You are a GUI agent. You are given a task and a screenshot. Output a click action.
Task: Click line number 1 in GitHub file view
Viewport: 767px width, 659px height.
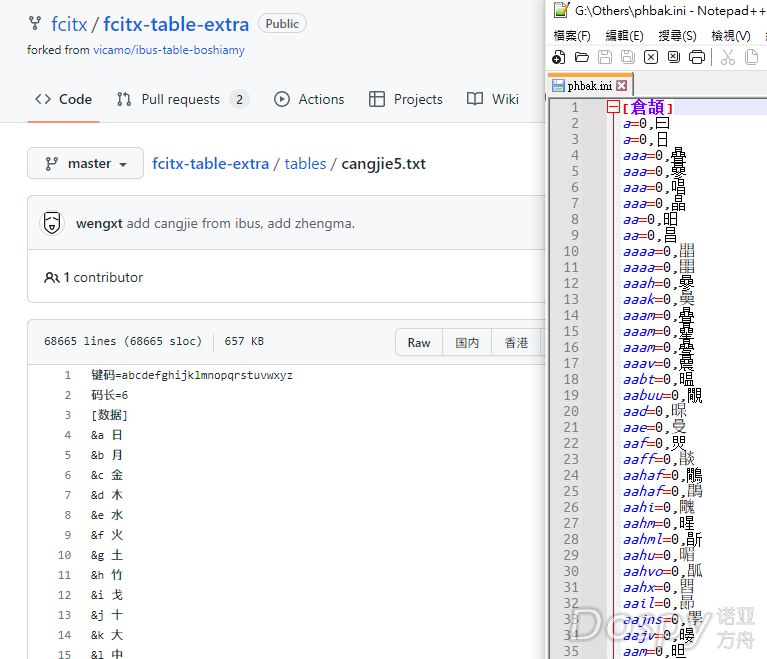(x=68, y=375)
